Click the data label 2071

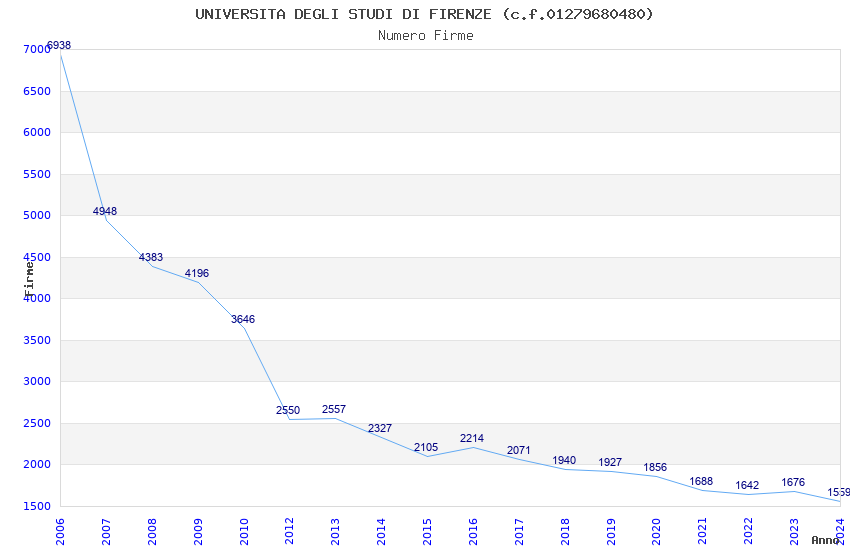(519, 450)
